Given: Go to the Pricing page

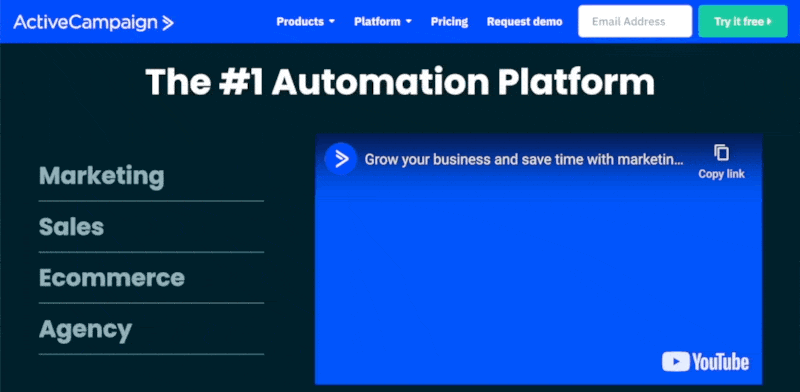Looking at the screenshot, I should click(x=449, y=21).
